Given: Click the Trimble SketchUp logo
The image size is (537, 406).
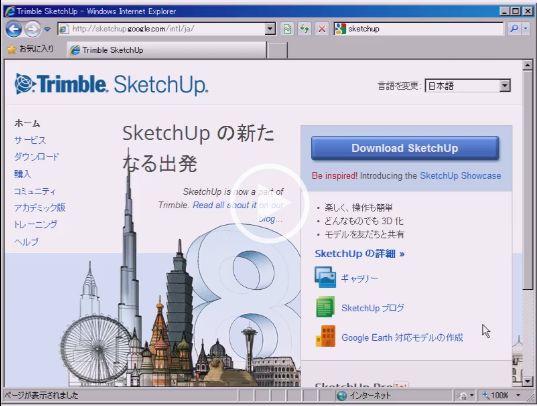Looking at the screenshot, I should pos(111,84).
